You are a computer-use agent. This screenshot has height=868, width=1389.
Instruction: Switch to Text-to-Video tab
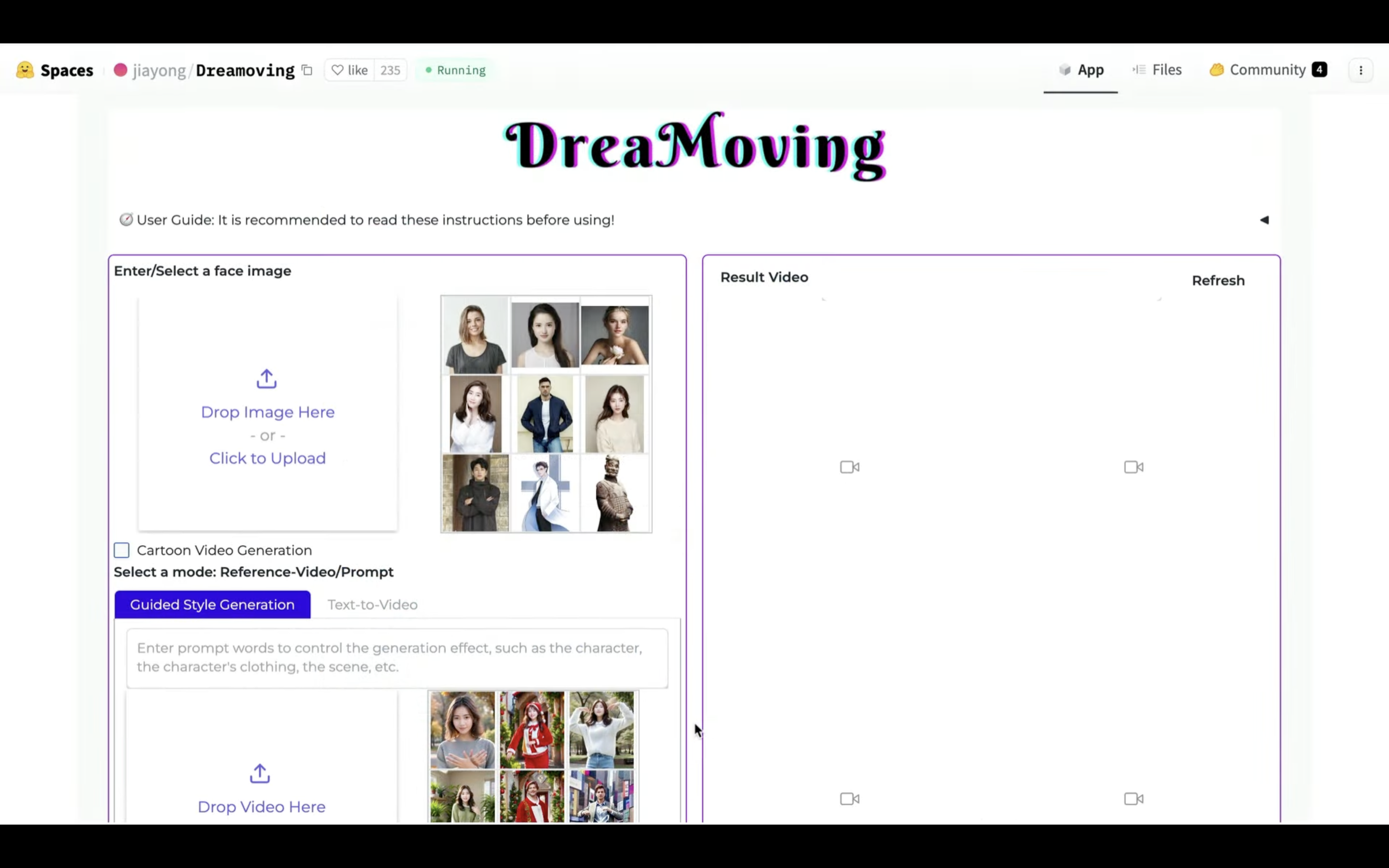coord(372,605)
